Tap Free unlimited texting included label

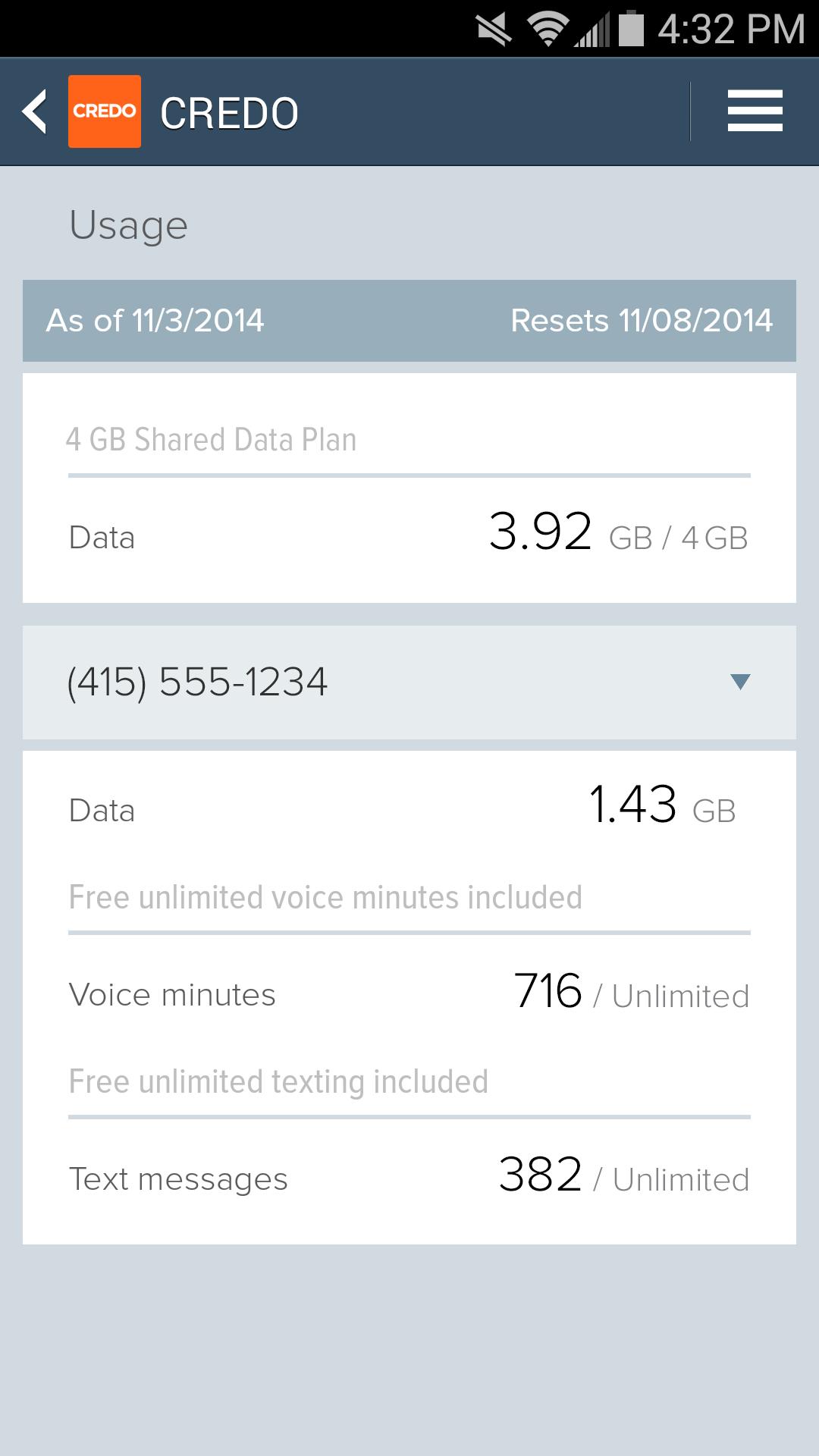pyautogui.click(x=278, y=1082)
